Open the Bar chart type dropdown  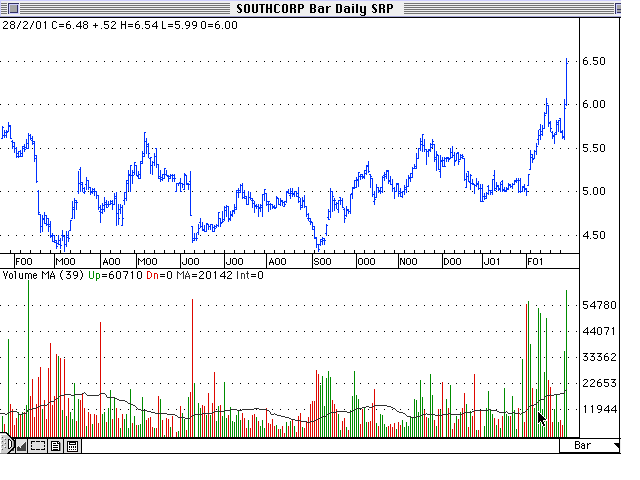tap(589, 445)
